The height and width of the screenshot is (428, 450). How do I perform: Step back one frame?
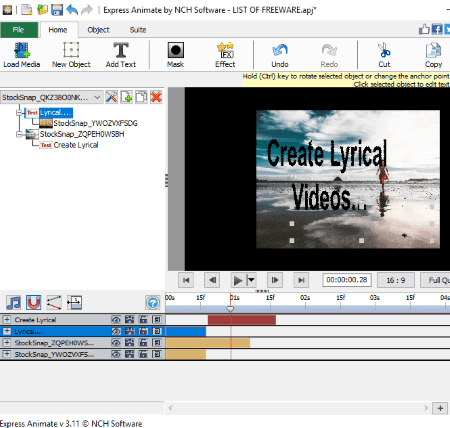[212, 280]
